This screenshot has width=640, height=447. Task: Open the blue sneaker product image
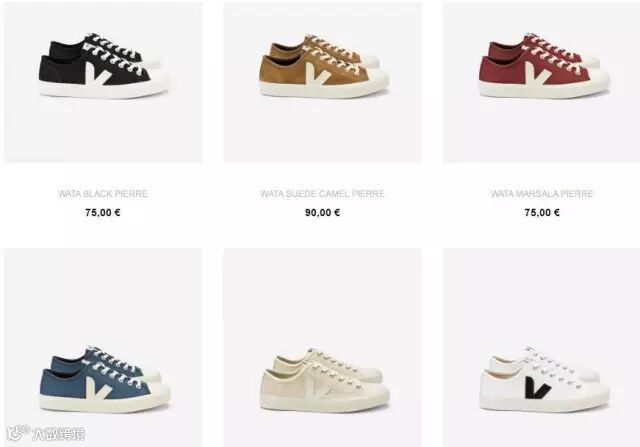(103, 347)
